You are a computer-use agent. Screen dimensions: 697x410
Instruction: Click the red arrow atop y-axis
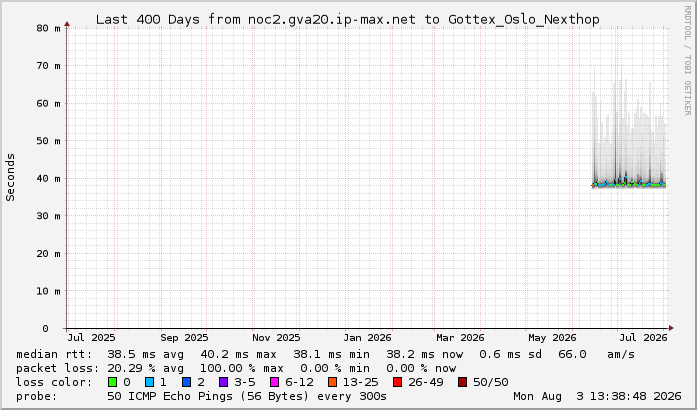click(67, 24)
